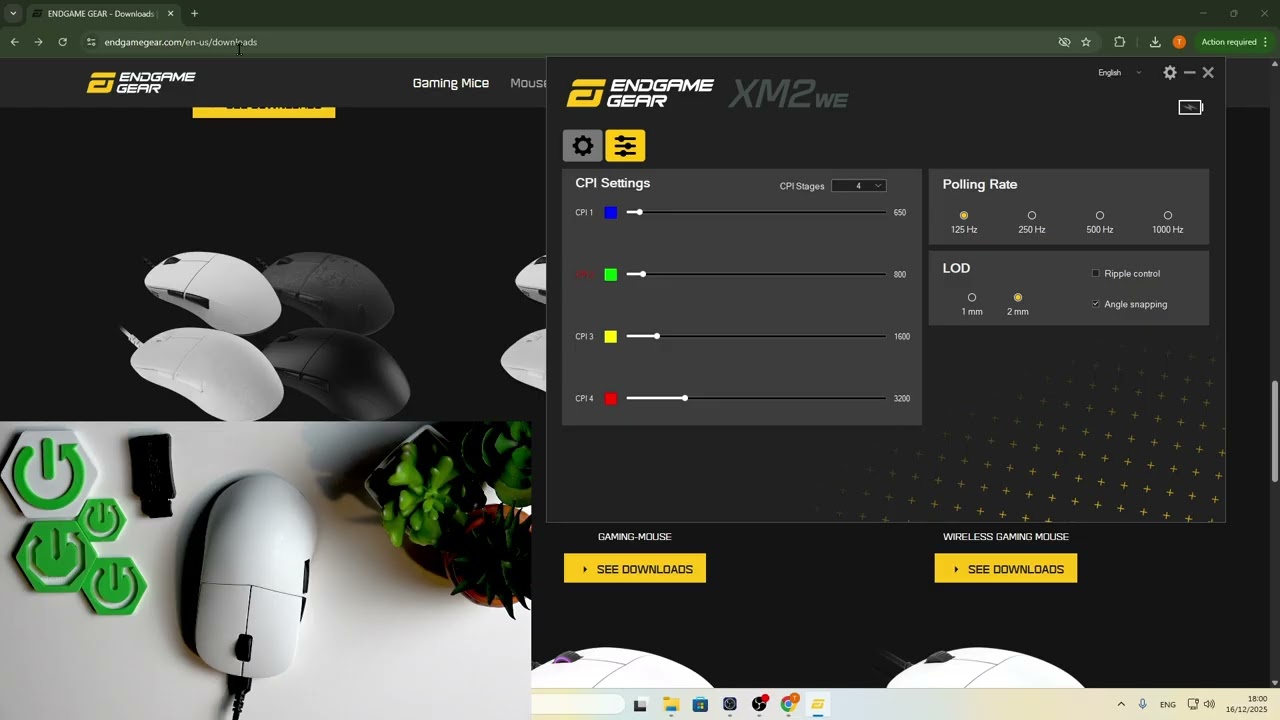This screenshot has height=720, width=1280.
Task: Open Chrome downloads icon
Action: pyautogui.click(x=1155, y=42)
